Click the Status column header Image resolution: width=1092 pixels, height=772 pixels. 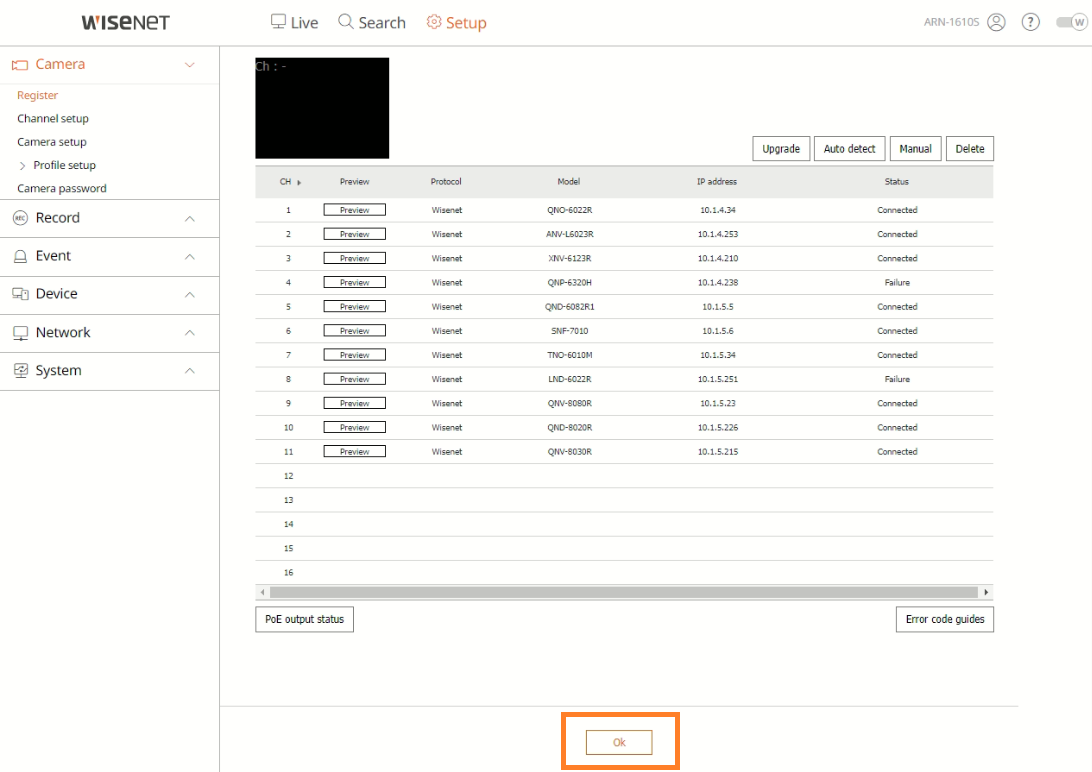[896, 182]
